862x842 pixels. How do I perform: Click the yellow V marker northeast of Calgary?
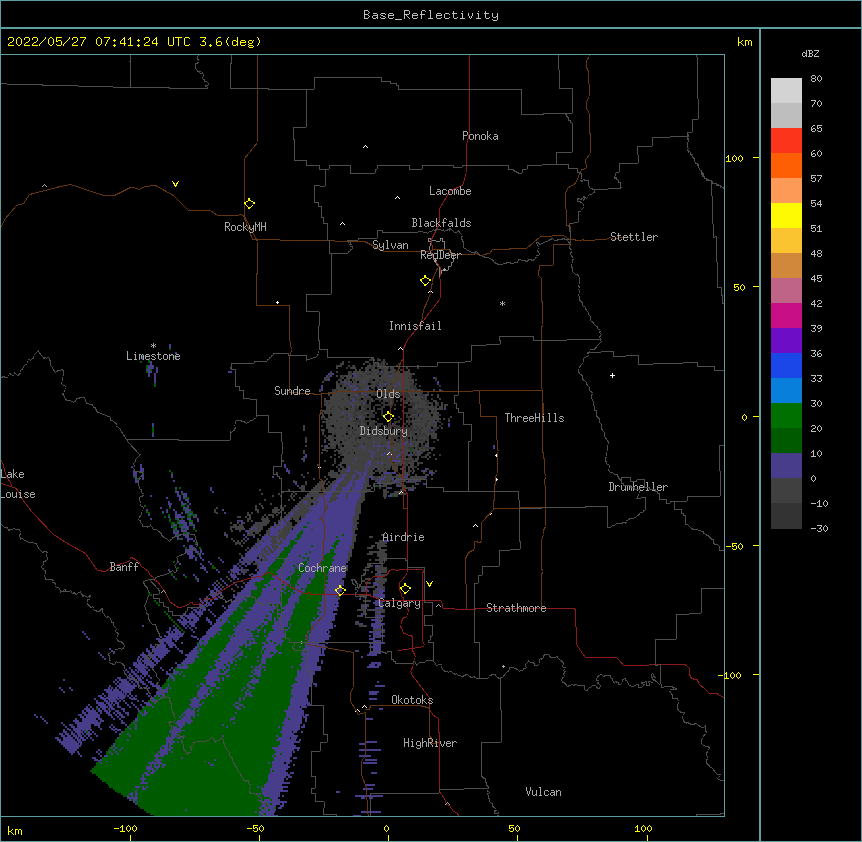tap(429, 584)
